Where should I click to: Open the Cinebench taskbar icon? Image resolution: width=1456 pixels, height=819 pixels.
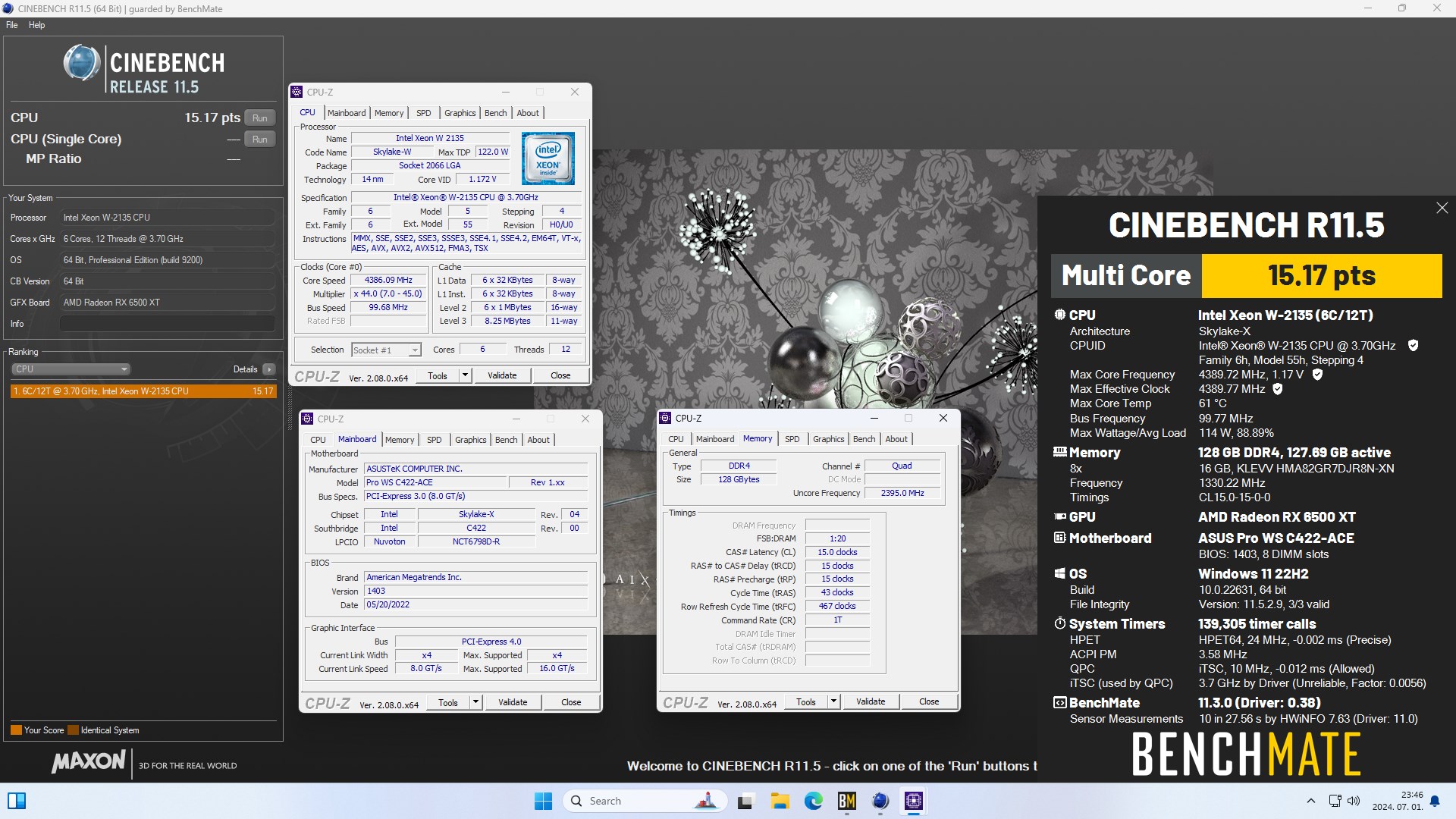click(x=880, y=801)
